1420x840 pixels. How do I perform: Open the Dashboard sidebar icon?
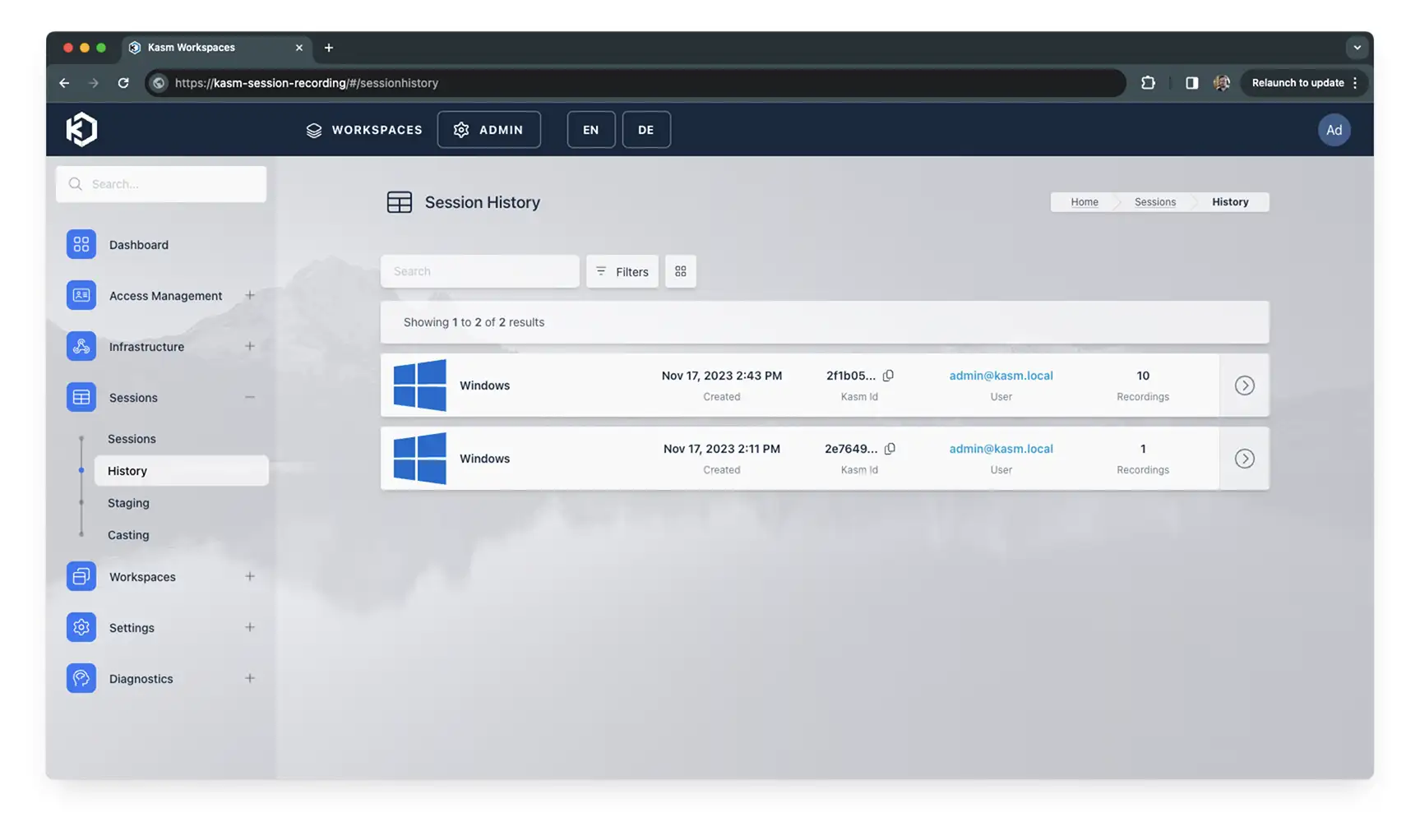(x=81, y=245)
